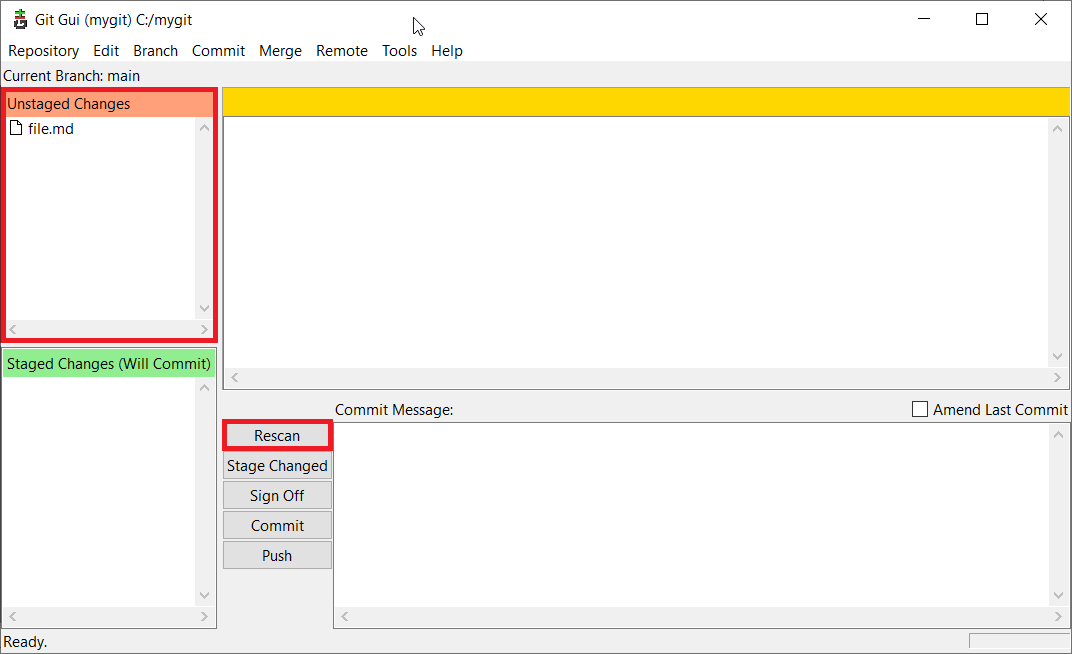
Task: Click the diff pane scroll-left arrow
Action: [234, 377]
